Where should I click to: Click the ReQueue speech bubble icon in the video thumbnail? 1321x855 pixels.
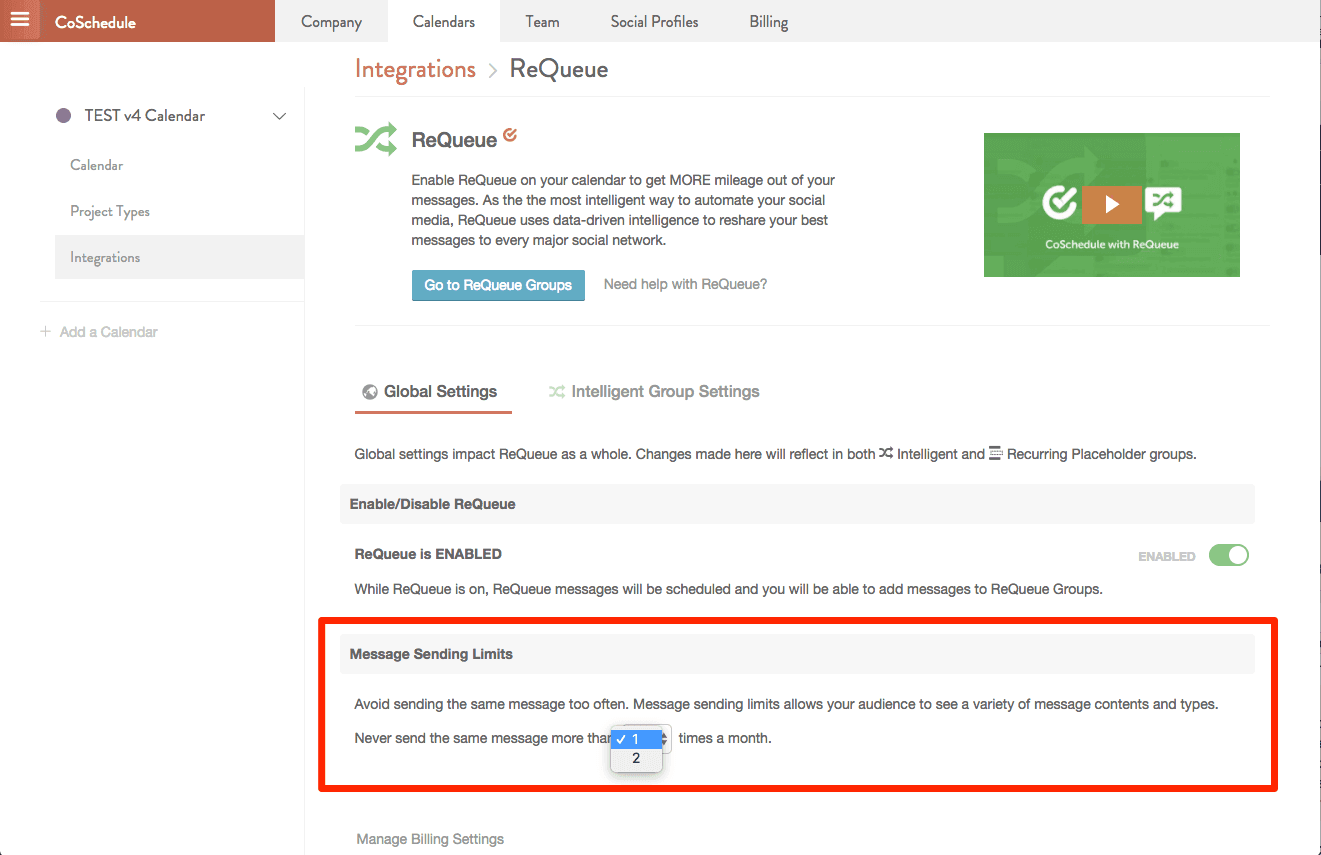1163,204
